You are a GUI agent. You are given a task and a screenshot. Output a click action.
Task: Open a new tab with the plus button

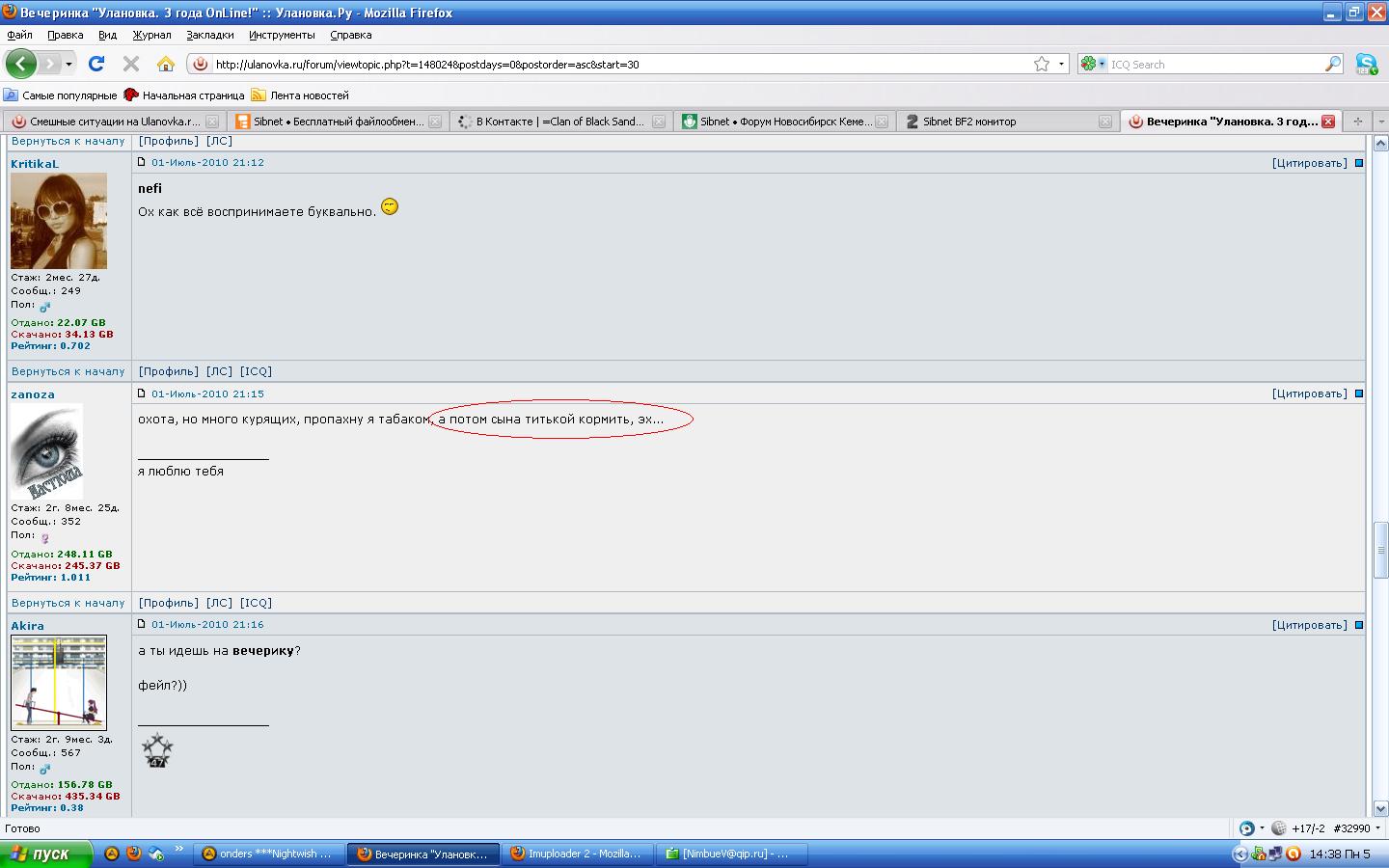[1358, 121]
